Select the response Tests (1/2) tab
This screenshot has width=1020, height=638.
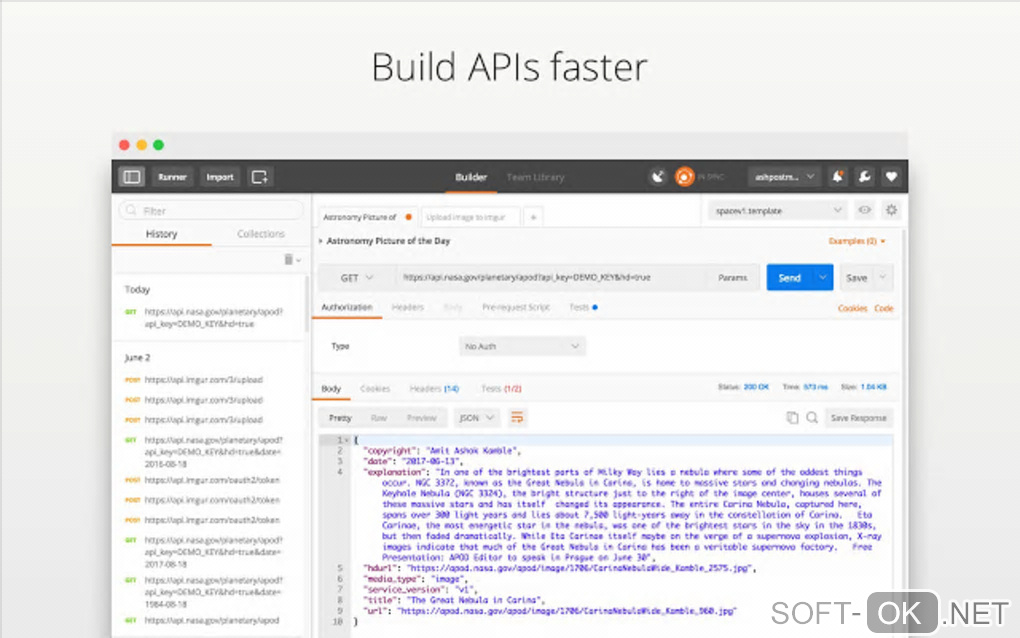coord(501,389)
